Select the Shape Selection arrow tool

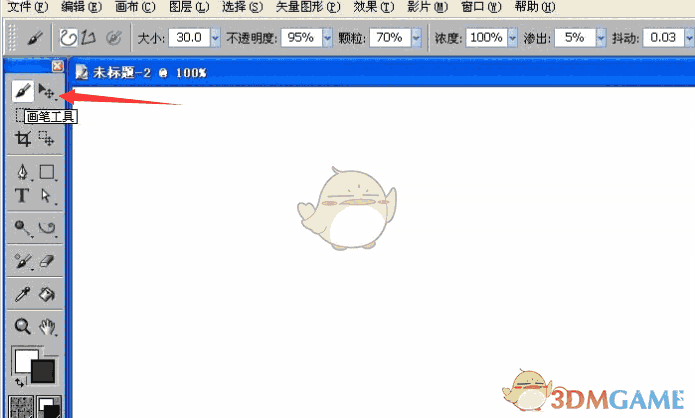46,195
